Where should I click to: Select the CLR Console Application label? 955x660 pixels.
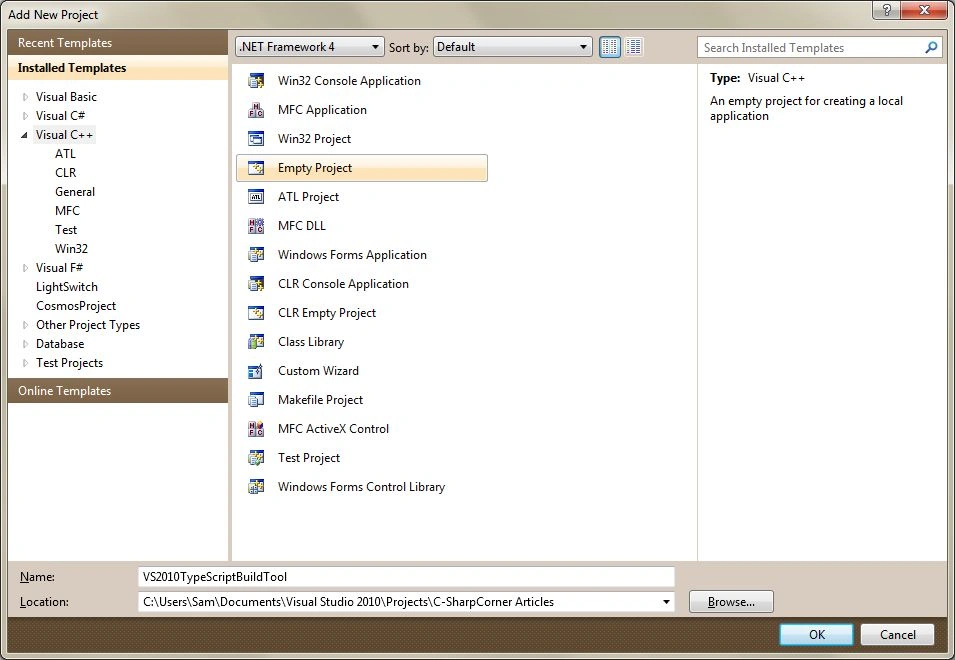pyautogui.click(x=343, y=284)
